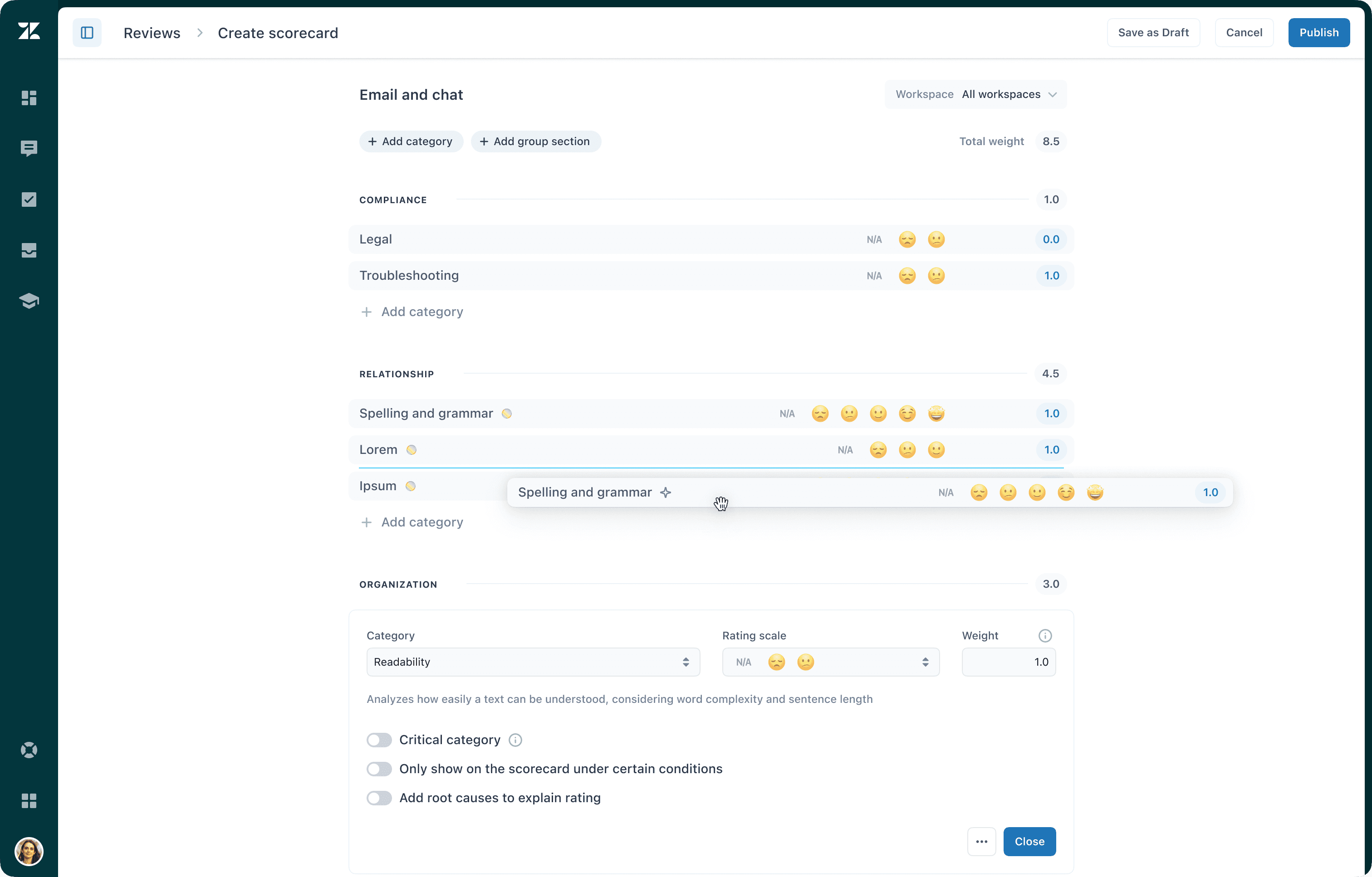Viewport: 1372px width, 877px height.
Task: Click the Critical category info icon
Action: click(x=515, y=740)
